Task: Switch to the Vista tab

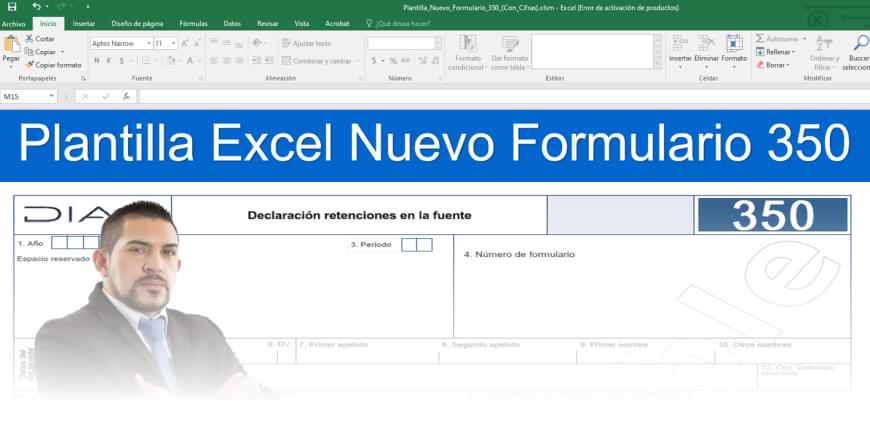Action: coord(302,24)
